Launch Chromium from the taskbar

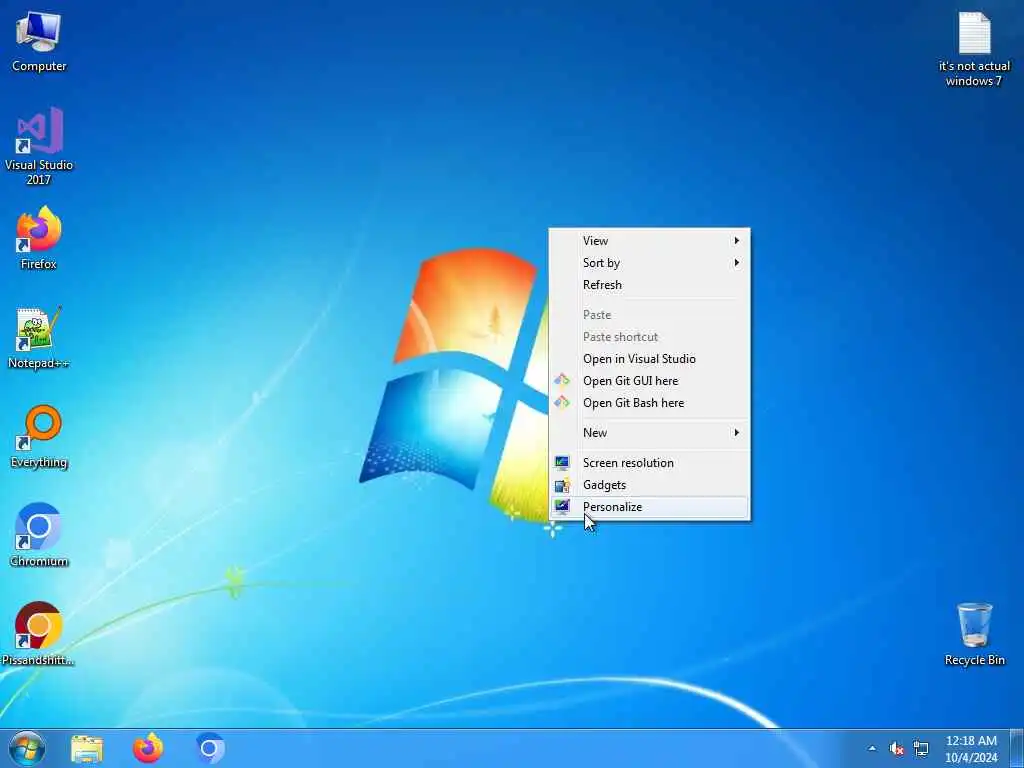coord(210,748)
